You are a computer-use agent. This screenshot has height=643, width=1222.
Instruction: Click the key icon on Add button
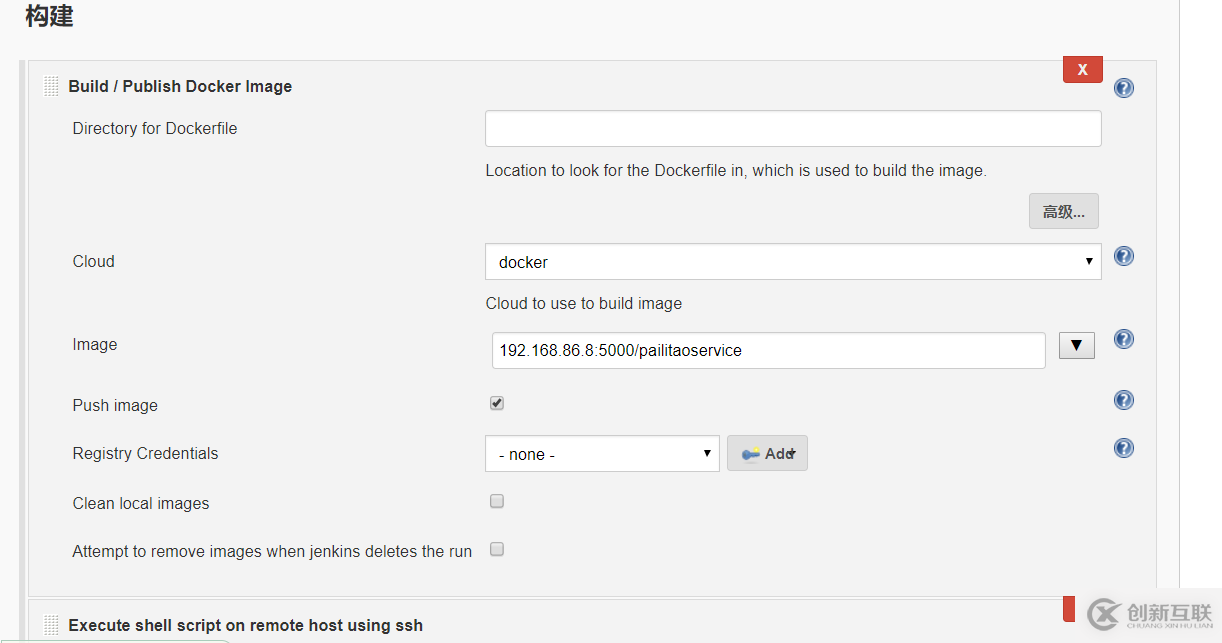click(x=751, y=454)
